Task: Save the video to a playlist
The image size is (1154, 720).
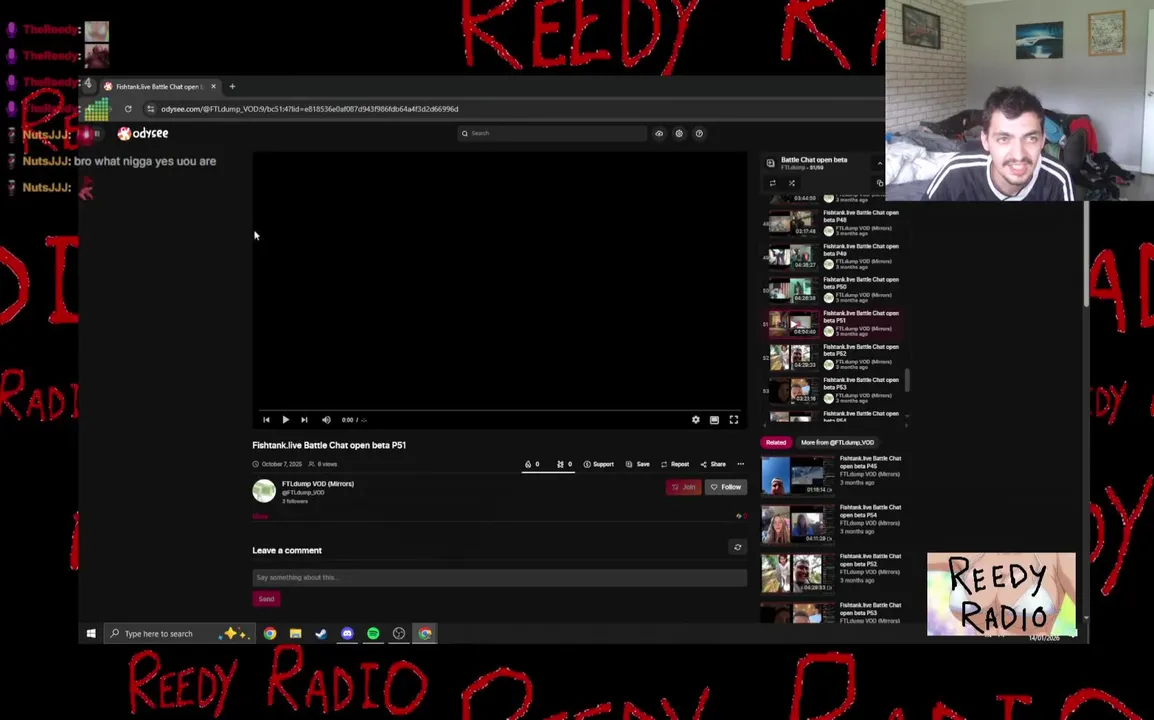Action: pos(637,465)
